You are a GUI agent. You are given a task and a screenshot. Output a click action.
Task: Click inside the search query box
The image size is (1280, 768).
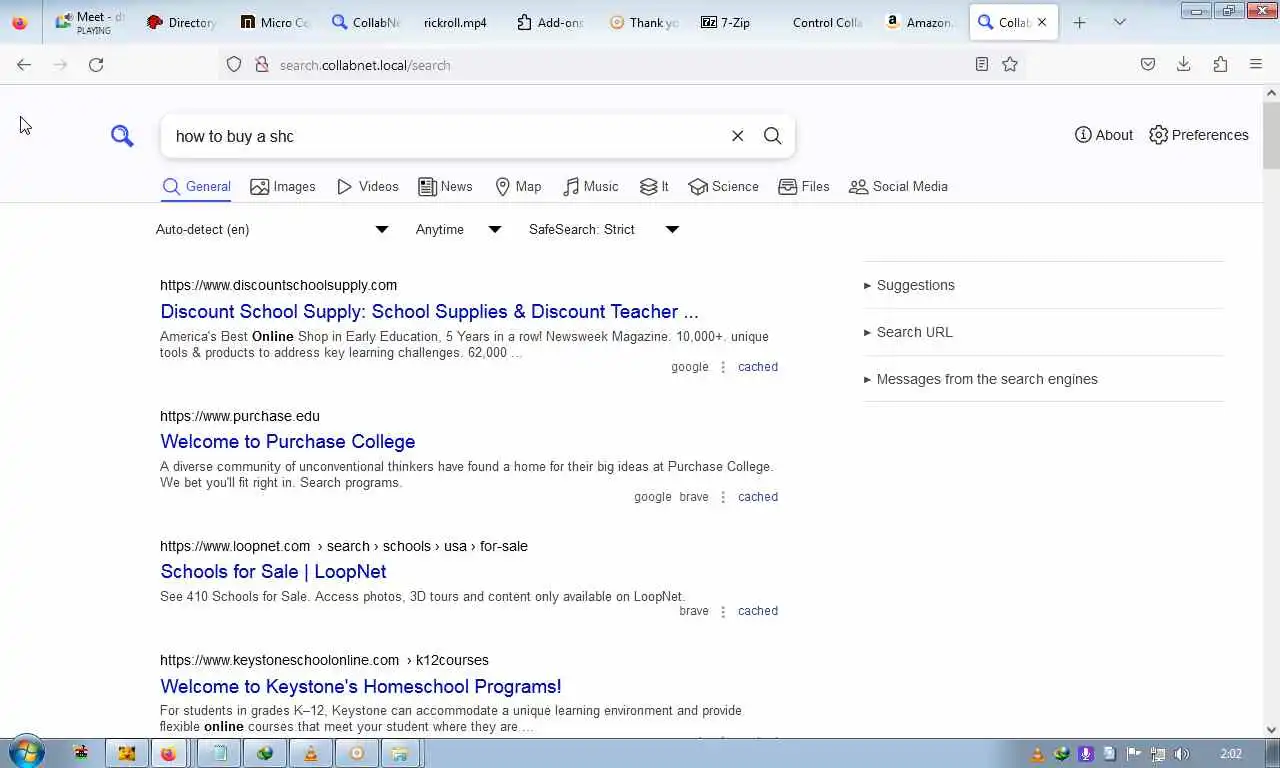click(445, 136)
